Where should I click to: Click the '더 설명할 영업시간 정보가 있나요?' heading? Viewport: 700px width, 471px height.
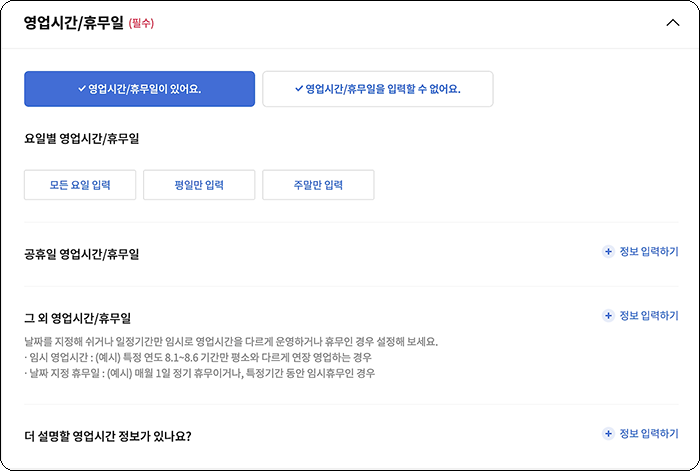coord(108,436)
